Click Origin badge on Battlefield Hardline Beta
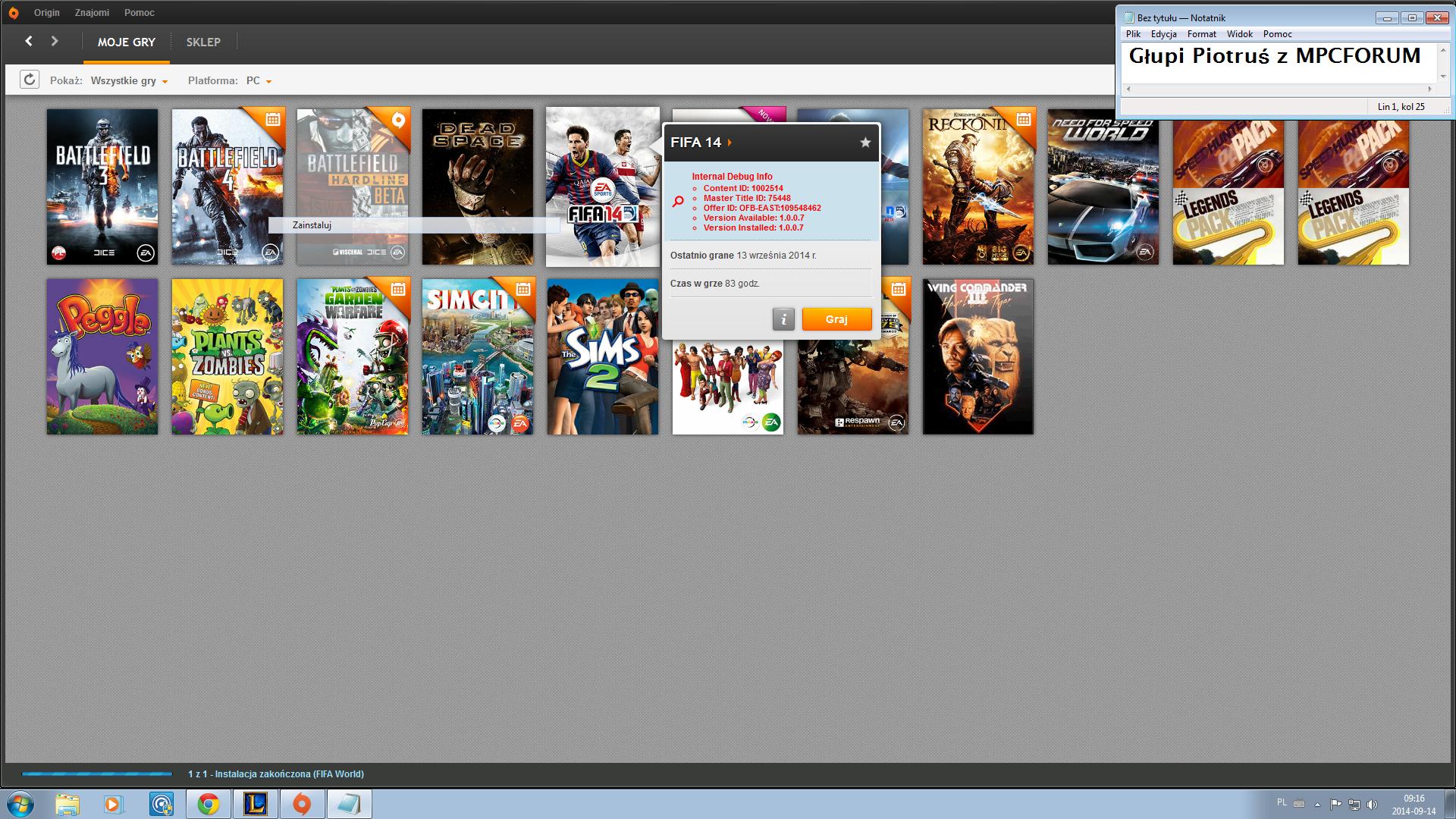This screenshot has width=1456, height=819. coord(398,120)
